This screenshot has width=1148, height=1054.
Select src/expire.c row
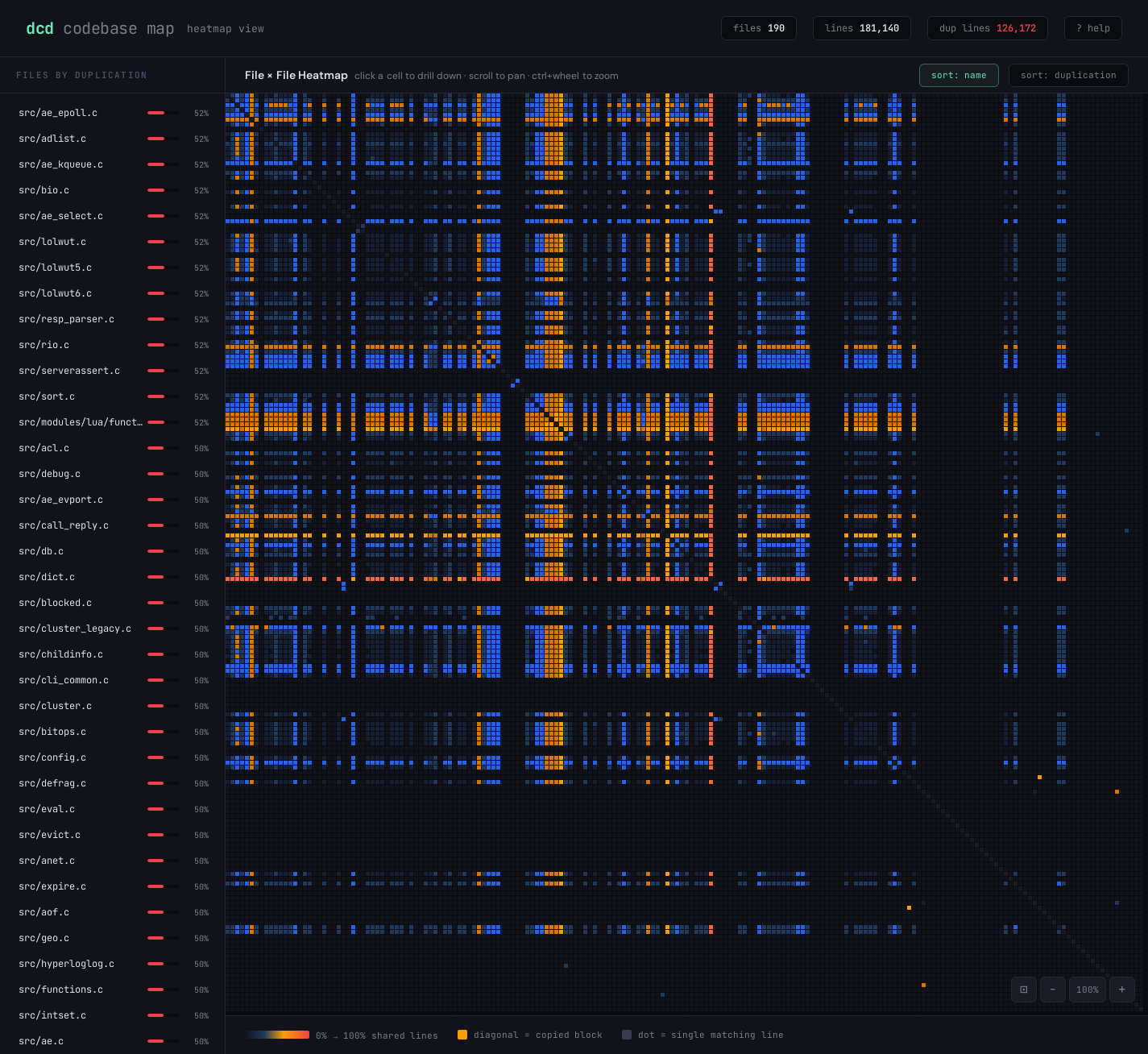[113, 886]
